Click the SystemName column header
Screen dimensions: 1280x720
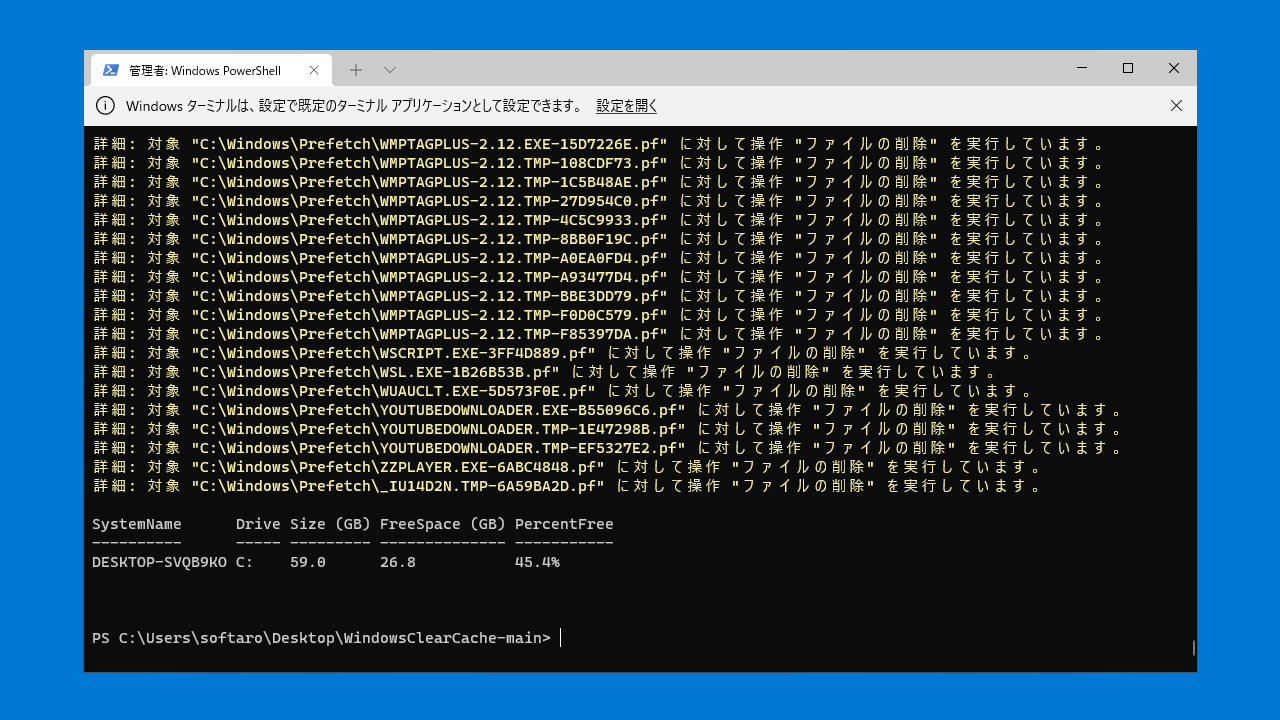(x=137, y=524)
